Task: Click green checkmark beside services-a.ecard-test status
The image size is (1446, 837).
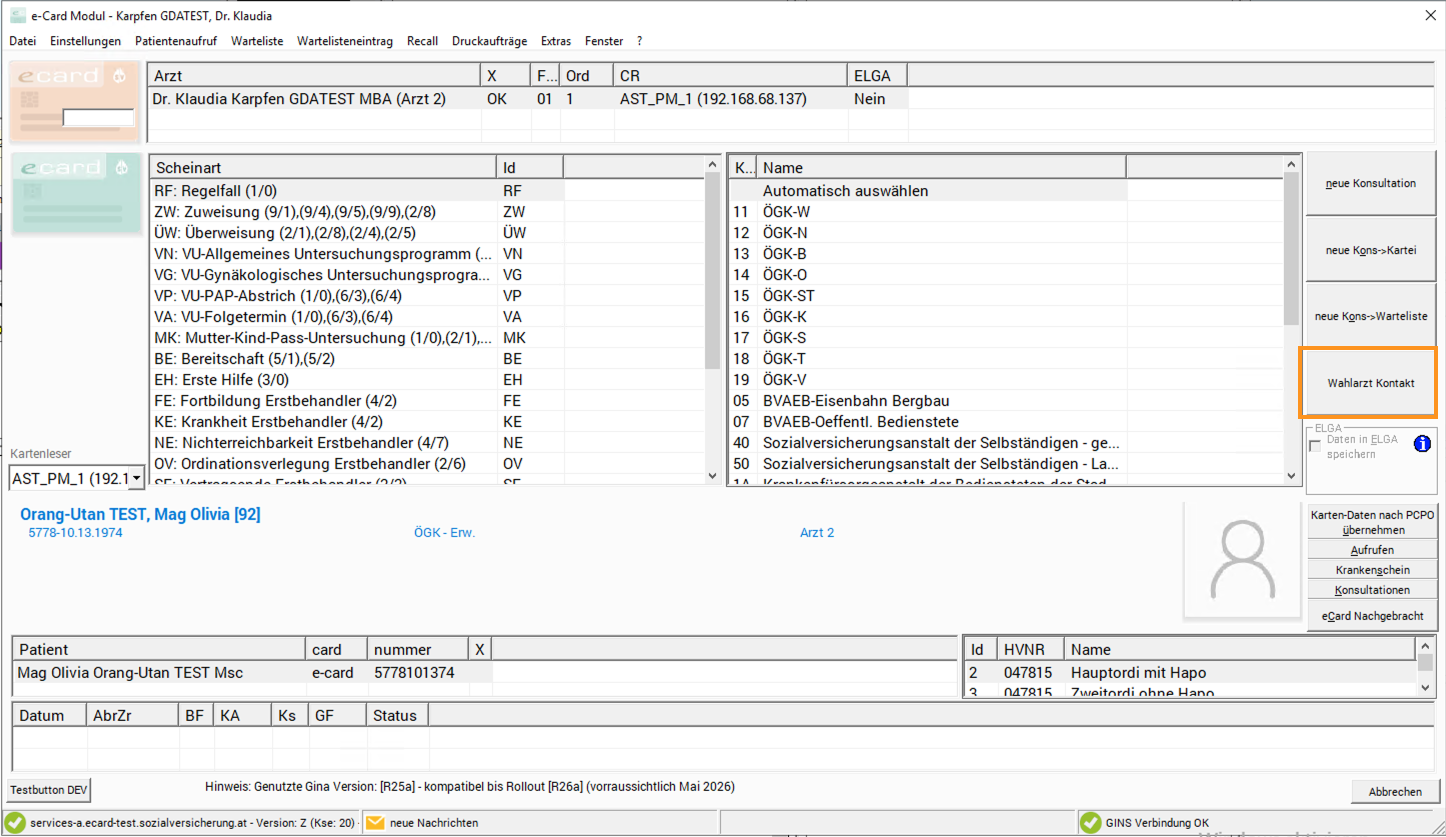Action: click(15, 823)
